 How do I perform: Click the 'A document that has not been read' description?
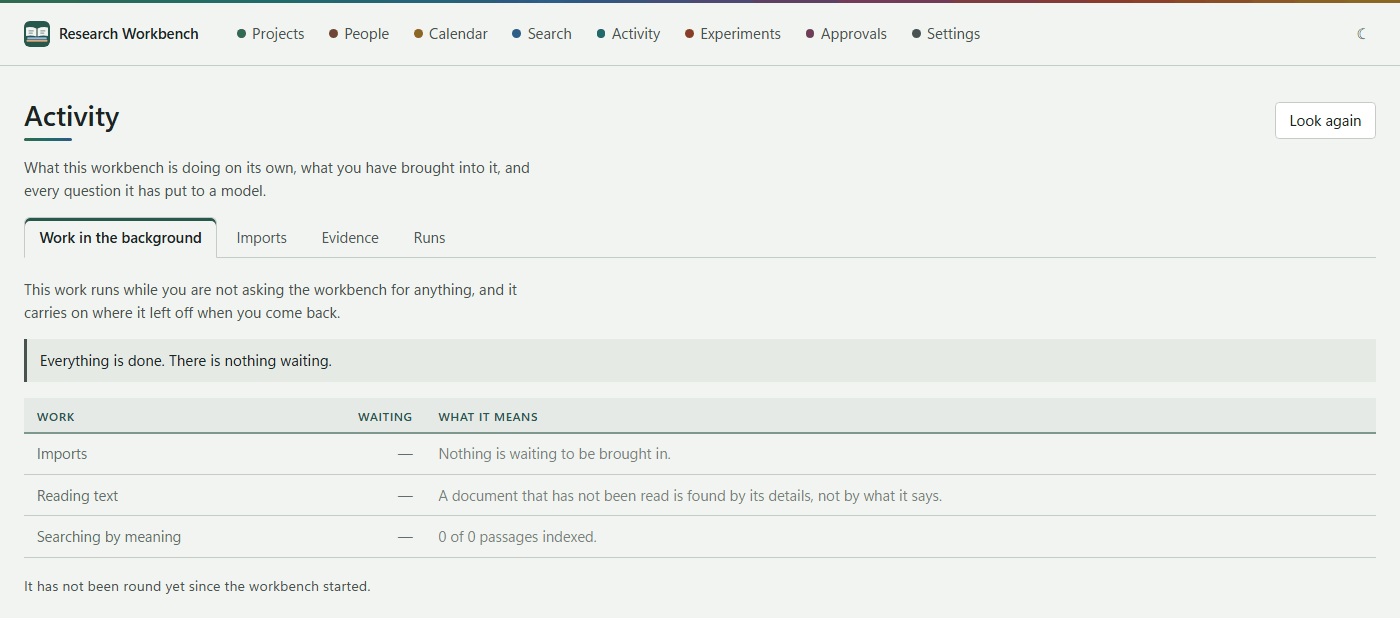click(x=690, y=496)
